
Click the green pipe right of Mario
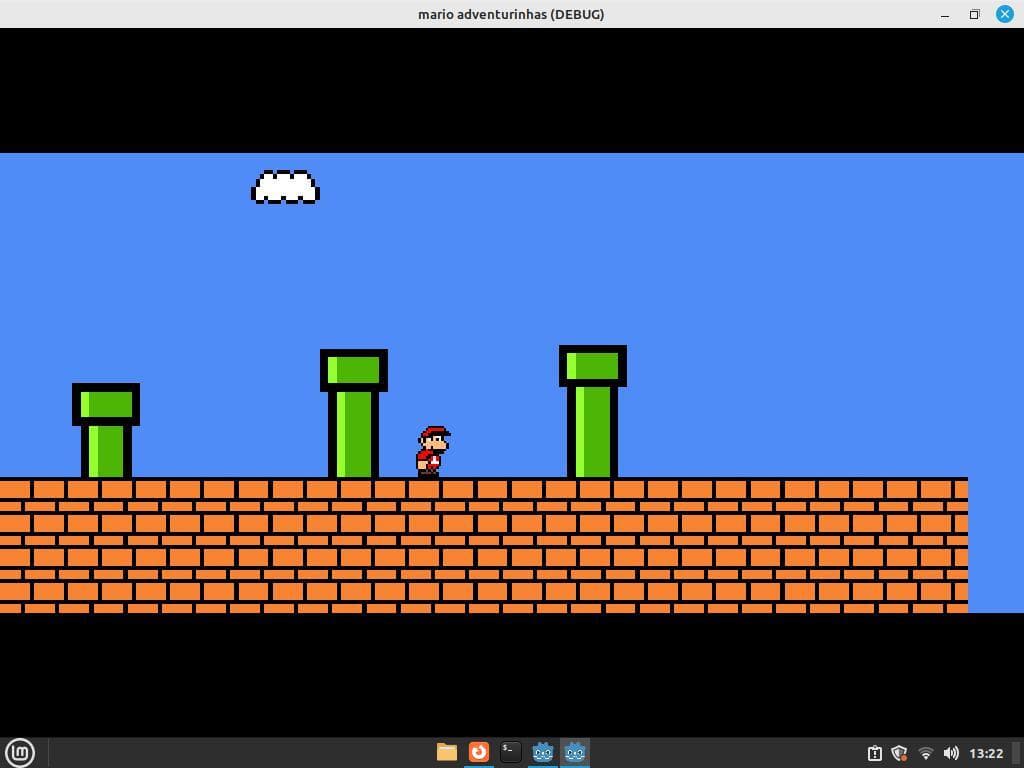[592, 411]
